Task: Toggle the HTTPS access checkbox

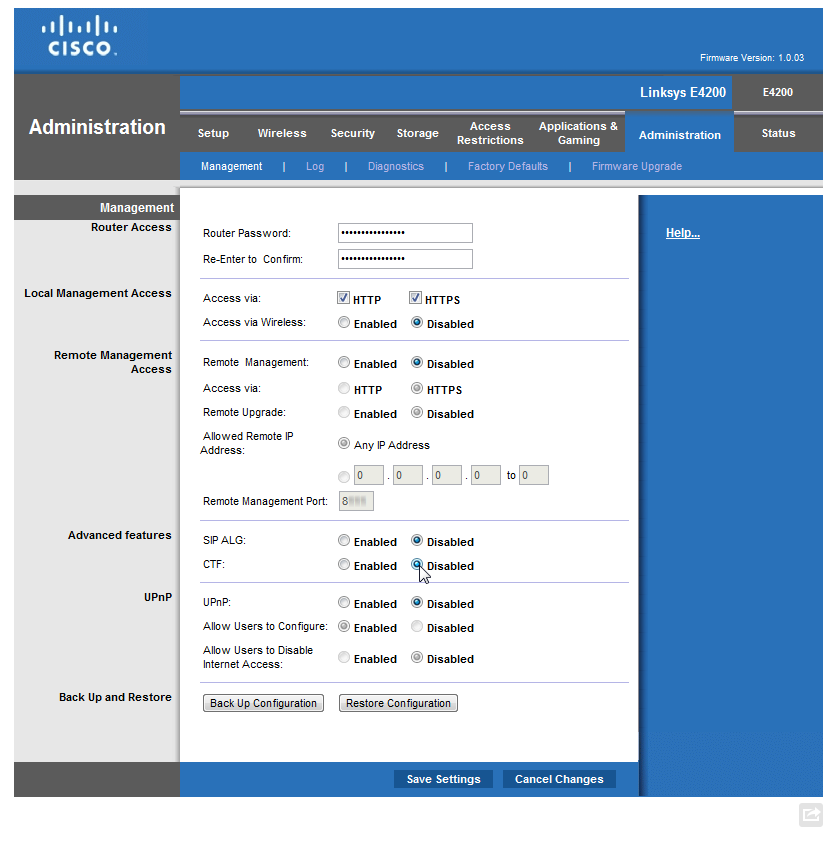Action: tap(415, 298)
